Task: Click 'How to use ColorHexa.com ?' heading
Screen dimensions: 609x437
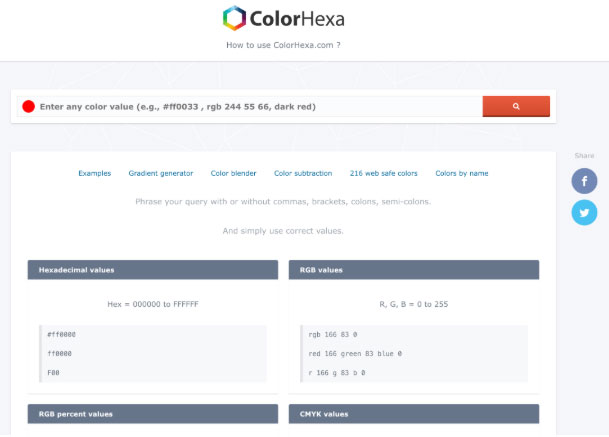Action: 284,45
